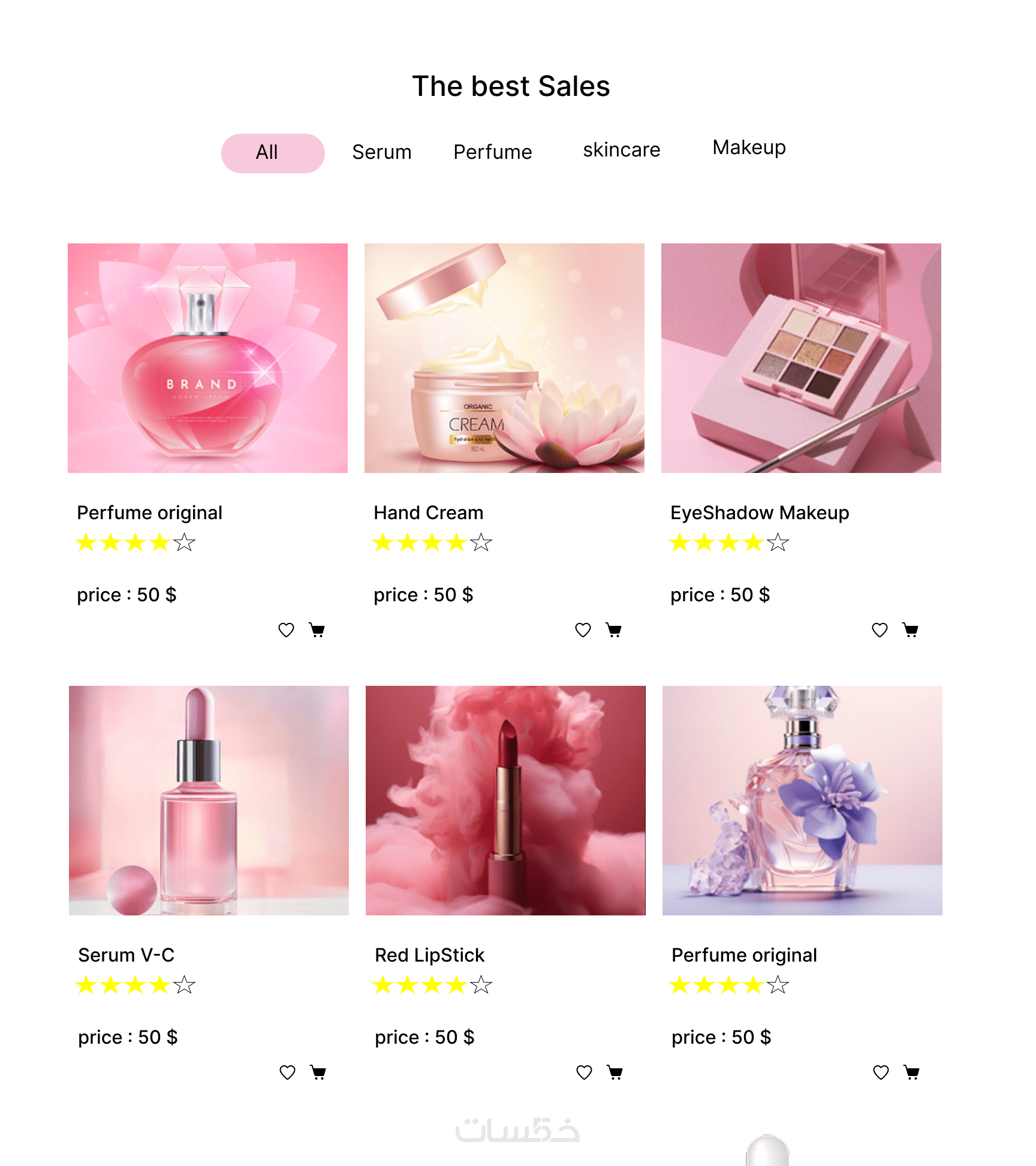Heart the Hand Cream product
This screenshot has height=1166, width=1036.
tap(583, 630)
